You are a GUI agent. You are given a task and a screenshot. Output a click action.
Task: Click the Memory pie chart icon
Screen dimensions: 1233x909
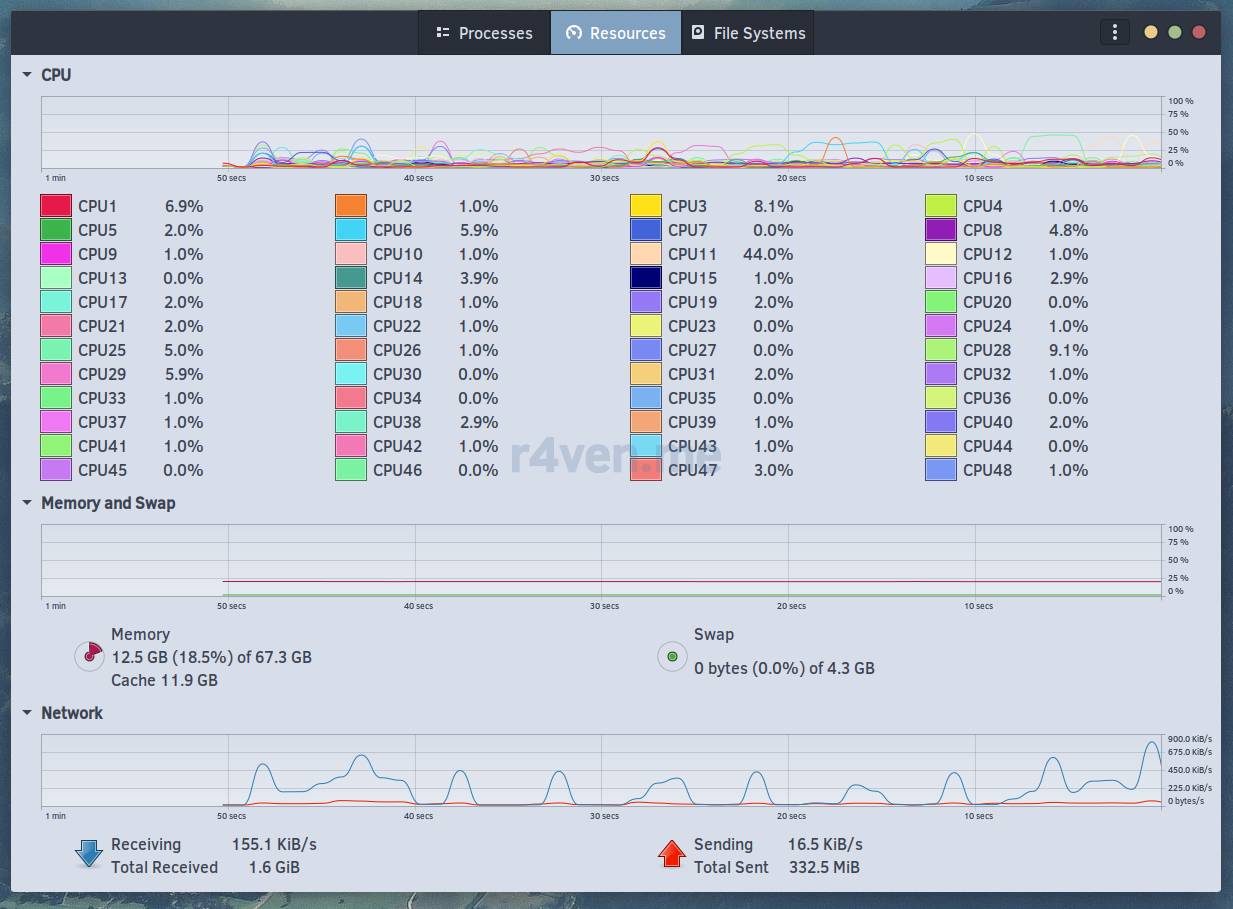(x=90, y=657)
